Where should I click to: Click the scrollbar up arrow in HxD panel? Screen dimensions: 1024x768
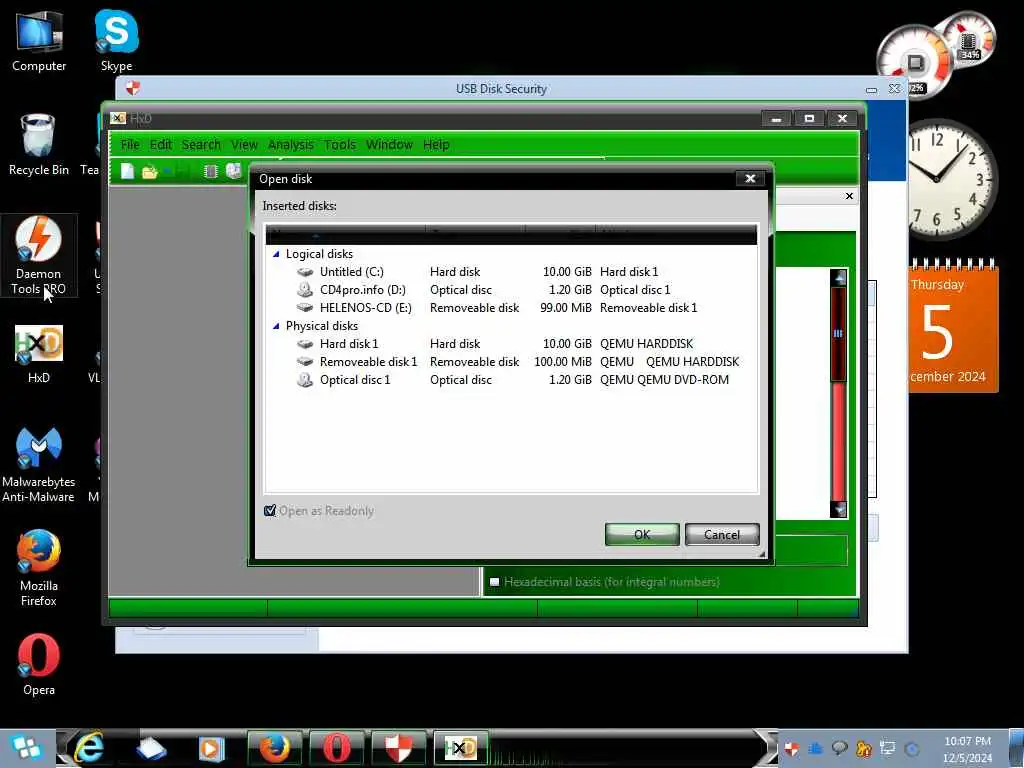(x=839, y=278)
